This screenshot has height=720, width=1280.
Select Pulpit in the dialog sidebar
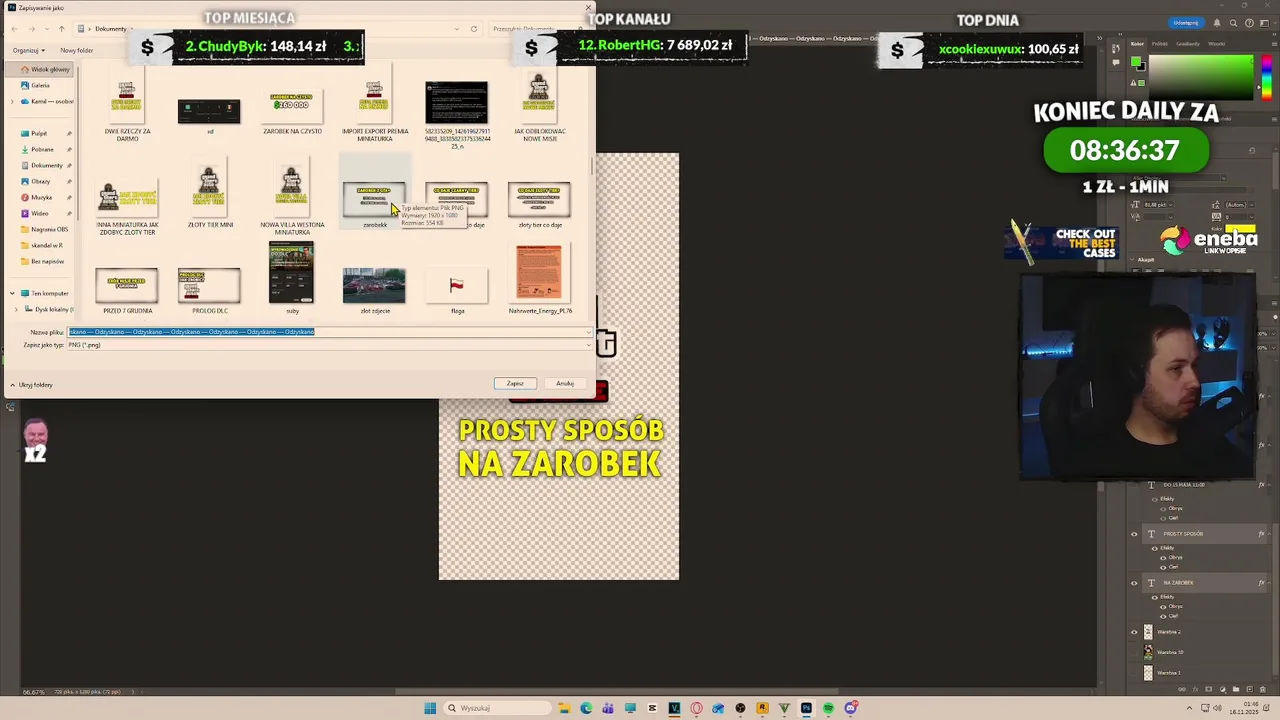click(39, 133)
